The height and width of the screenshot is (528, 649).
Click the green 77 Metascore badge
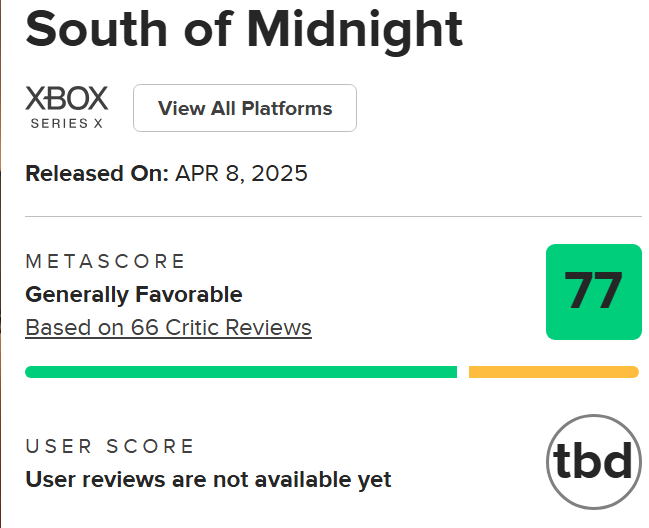click(x=593, y=291)
